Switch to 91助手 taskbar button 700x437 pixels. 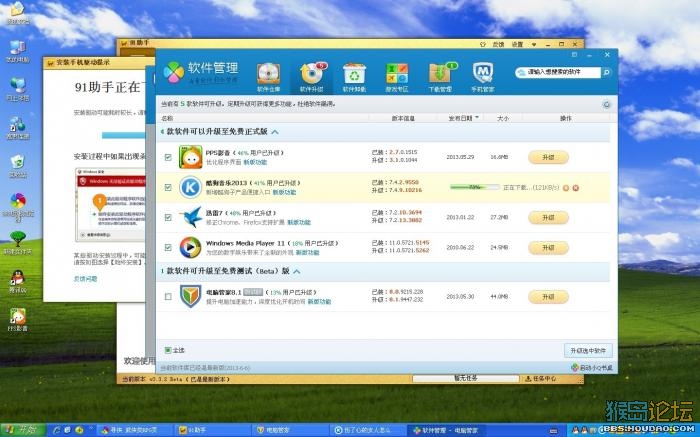coord(212,430)
